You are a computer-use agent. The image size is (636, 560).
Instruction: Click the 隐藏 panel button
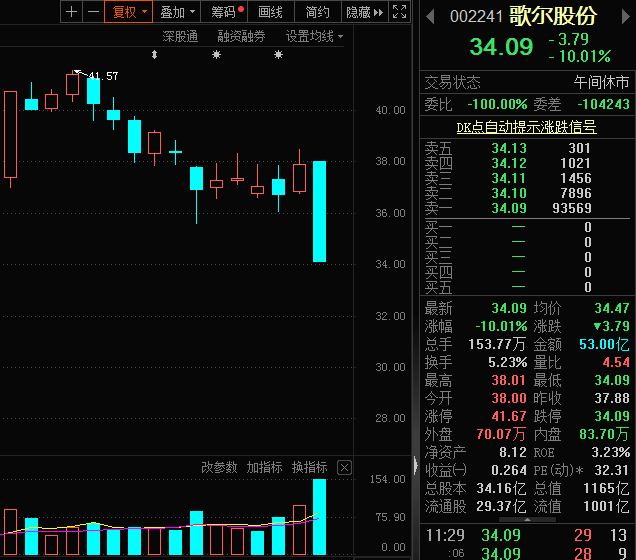click(364, 12)
